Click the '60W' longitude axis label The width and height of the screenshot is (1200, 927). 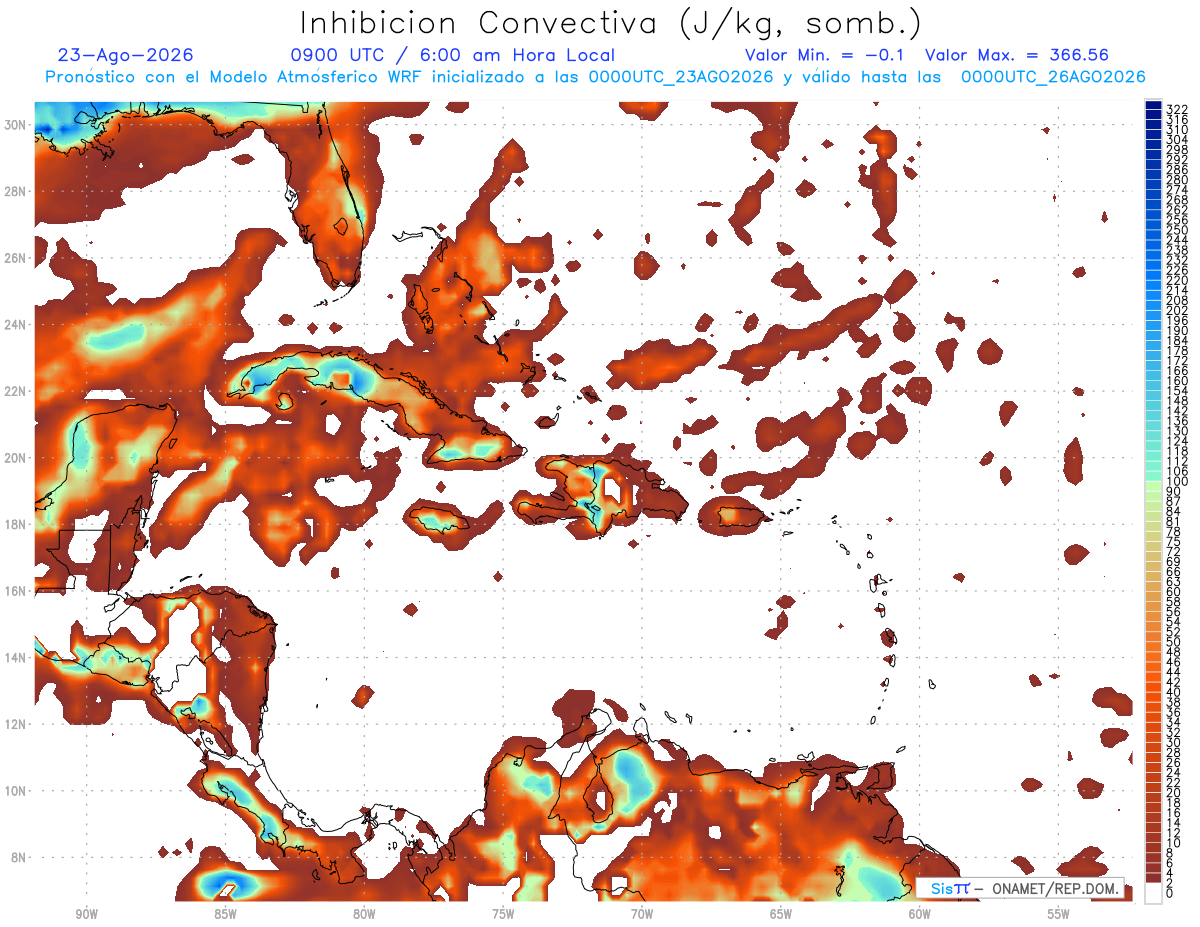[x=920, y=914]
